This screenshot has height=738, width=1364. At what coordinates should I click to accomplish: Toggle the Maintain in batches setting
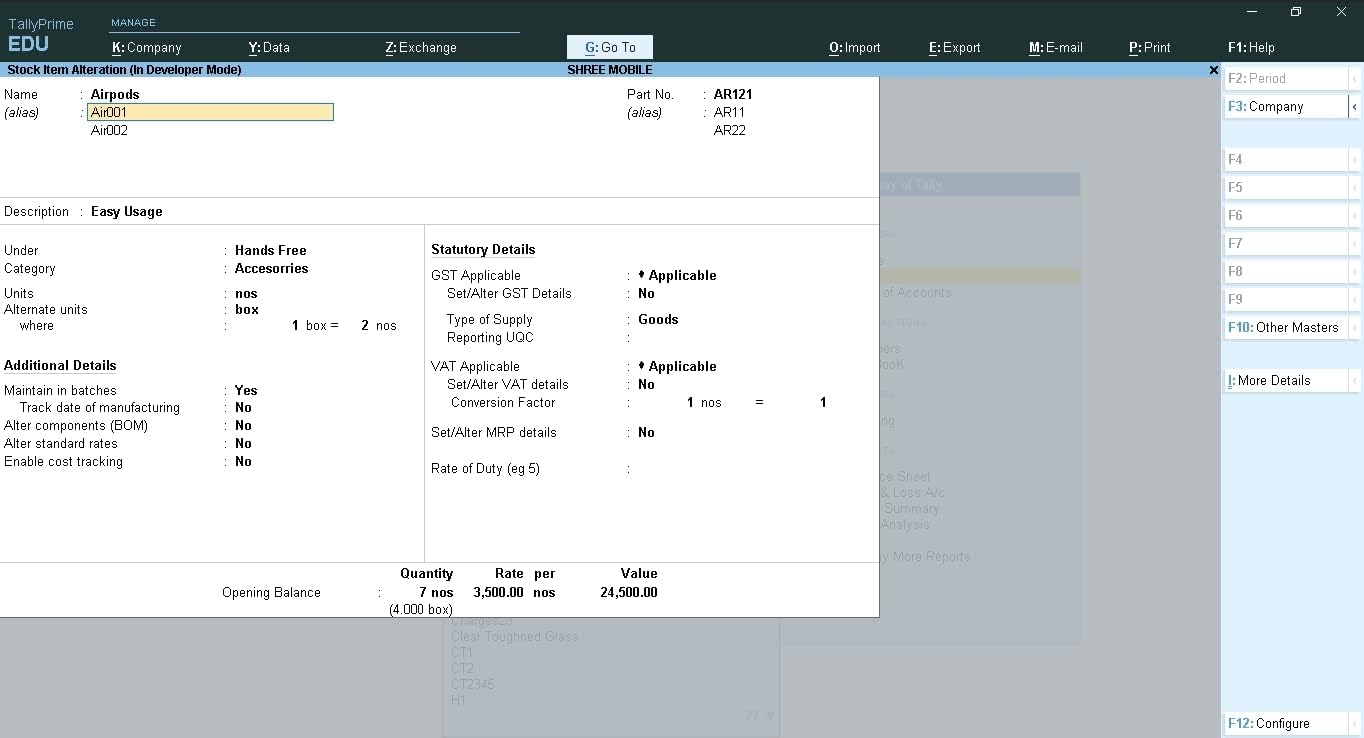click(245, 390)
